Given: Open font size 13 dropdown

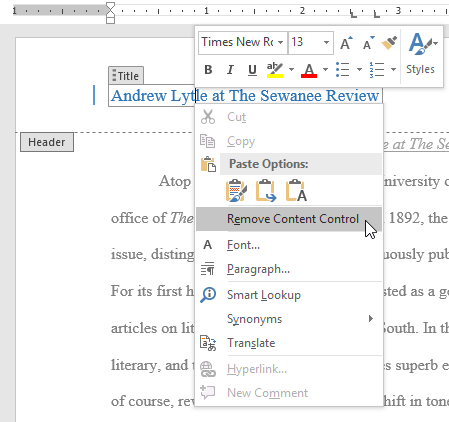Looking at the screenshot, I should [x=326, y=42].
